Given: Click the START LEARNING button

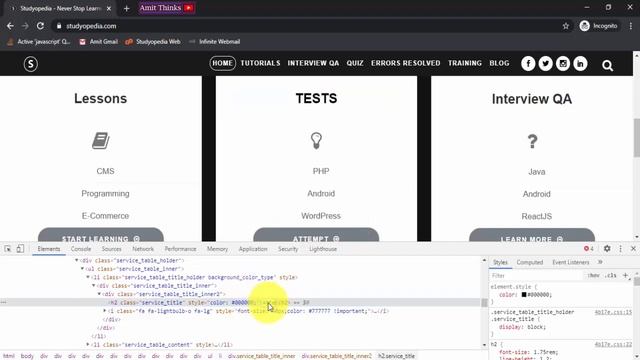Looking at the screenshot, I should coord(101,235).
